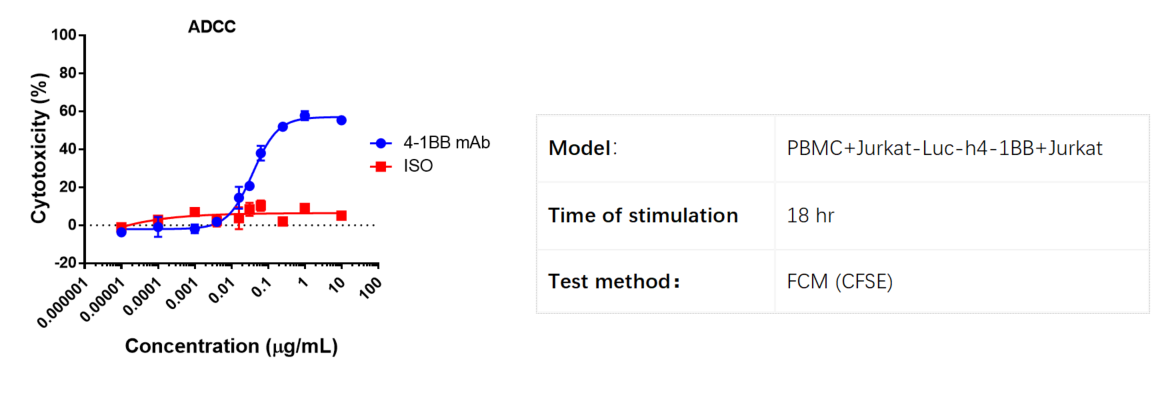Viewport: 1170px width, 406px height.
Task: Click the FCM (CFSE) table cell
Action: pos(962,281)
